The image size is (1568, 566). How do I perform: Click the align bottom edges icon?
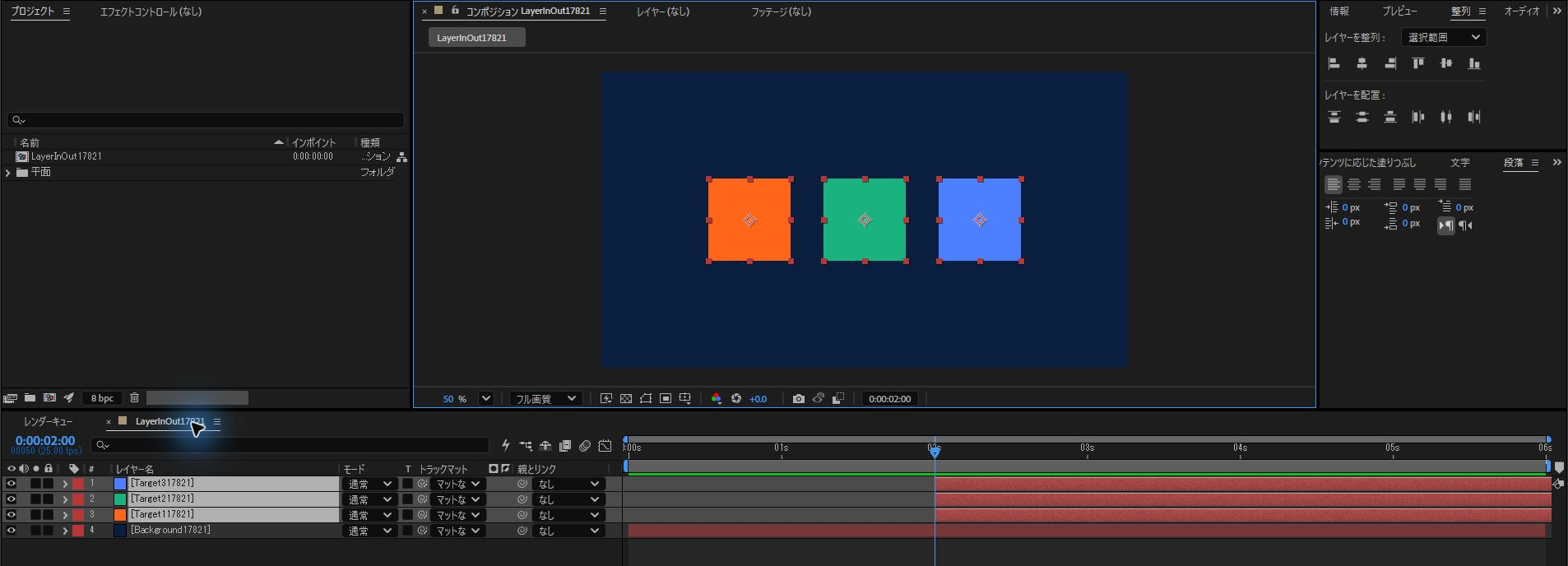click(x=1474, y=63)
